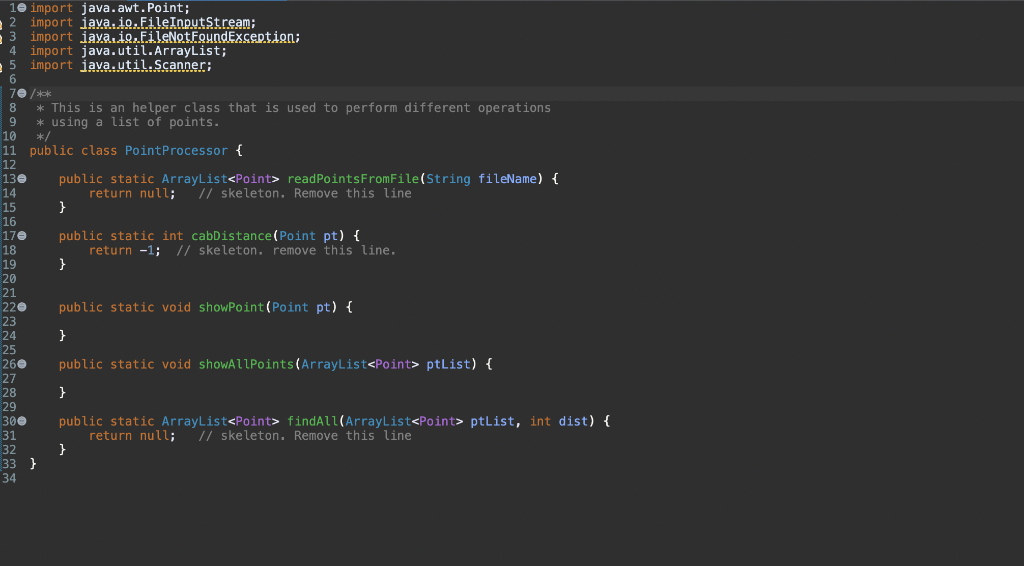Click the String type in readPointsFromFile signature

pos(448,179)
